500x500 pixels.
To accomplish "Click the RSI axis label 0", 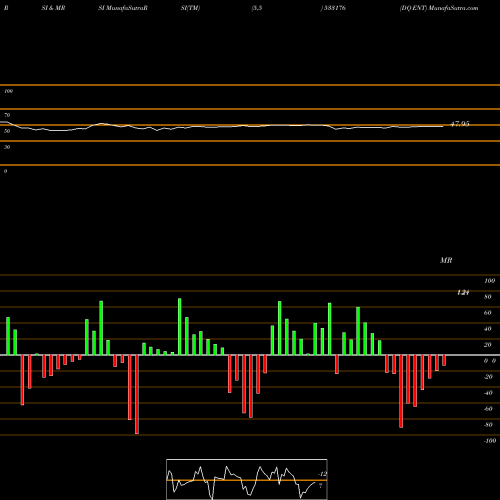I will click(6, 171).
